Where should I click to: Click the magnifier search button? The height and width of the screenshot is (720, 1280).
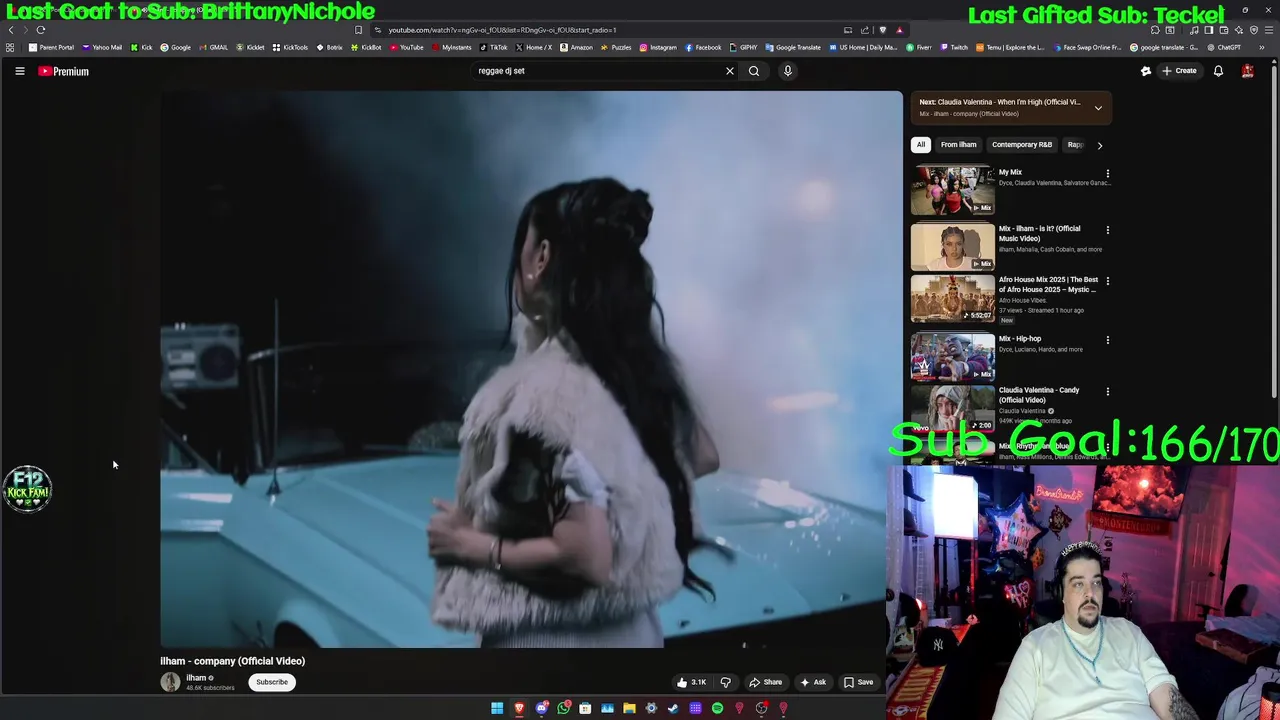click(754, 71)
